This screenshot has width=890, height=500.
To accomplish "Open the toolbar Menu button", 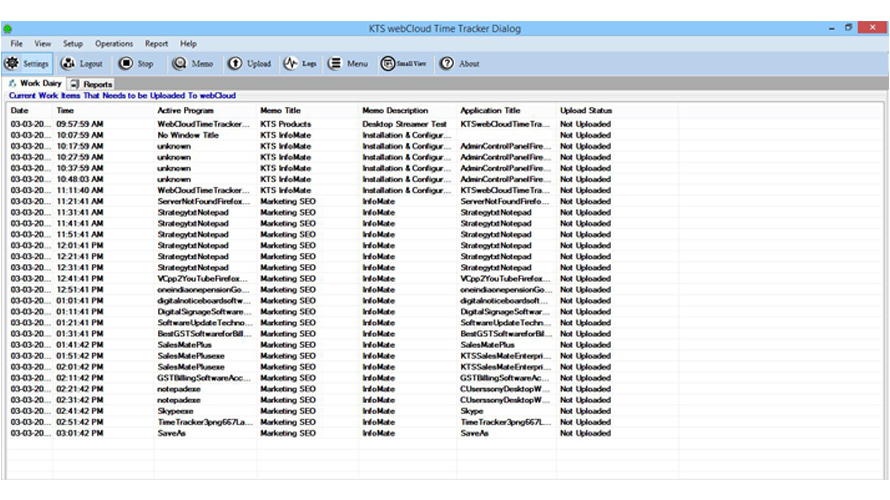I will [x=349, y=63].
